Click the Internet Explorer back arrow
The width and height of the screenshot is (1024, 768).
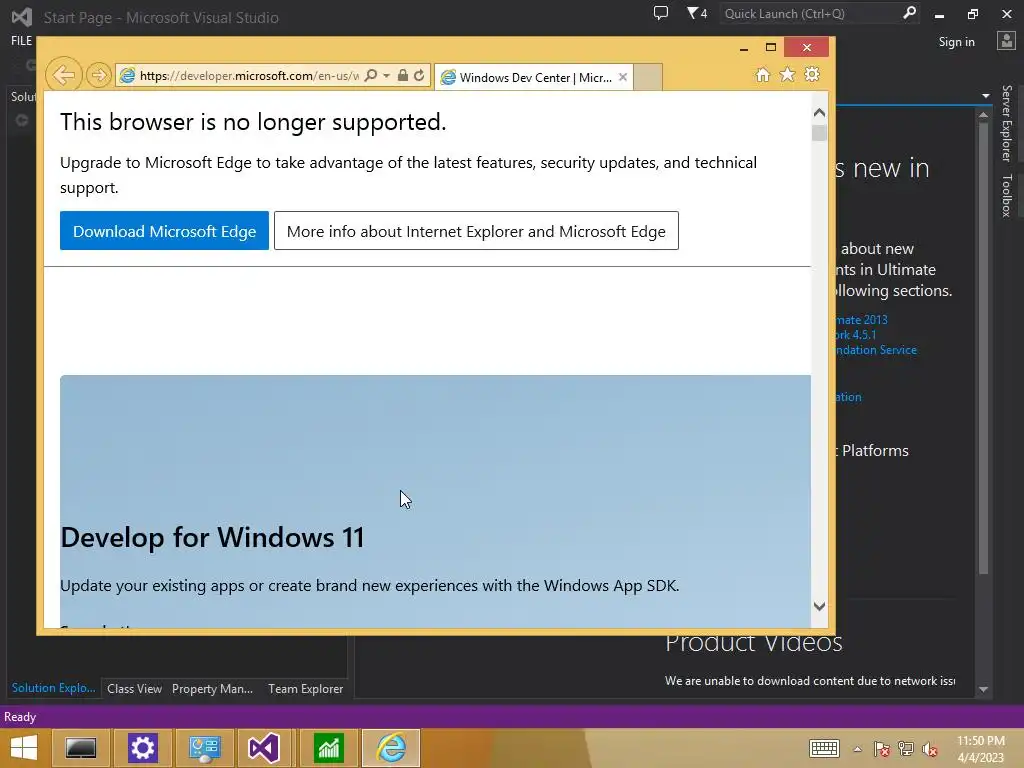click(x=63, y=75)
